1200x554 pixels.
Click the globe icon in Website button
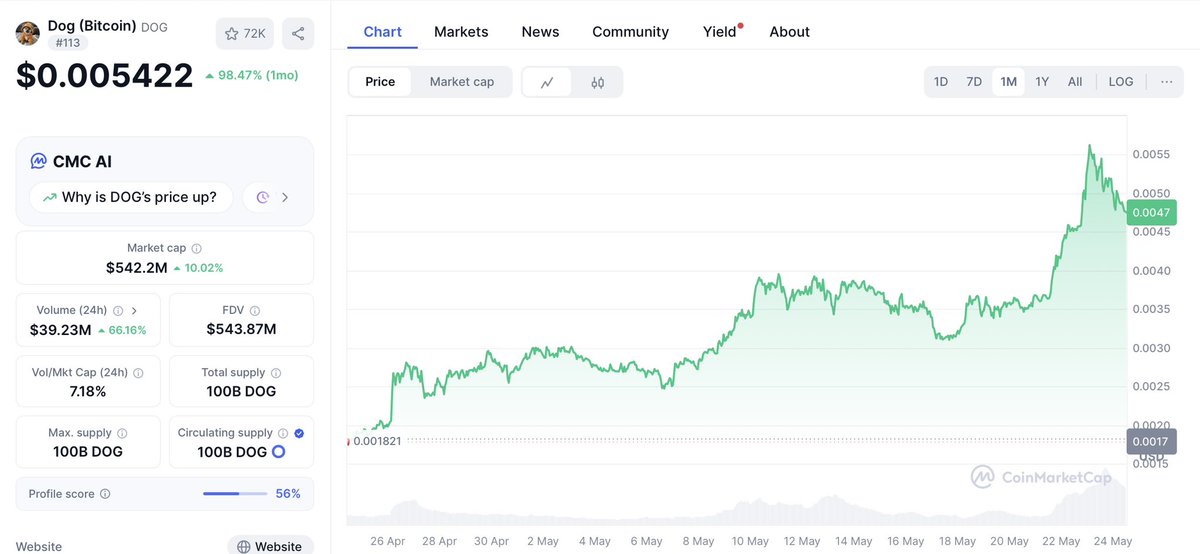(x=243, y=547)
